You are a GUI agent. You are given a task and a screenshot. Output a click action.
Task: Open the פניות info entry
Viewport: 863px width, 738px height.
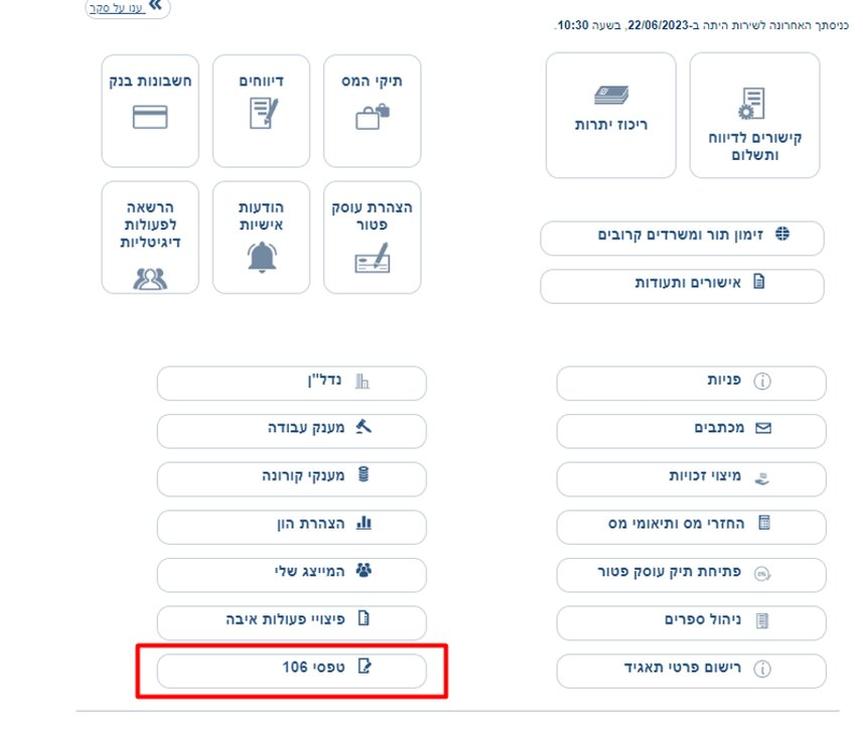691,383
